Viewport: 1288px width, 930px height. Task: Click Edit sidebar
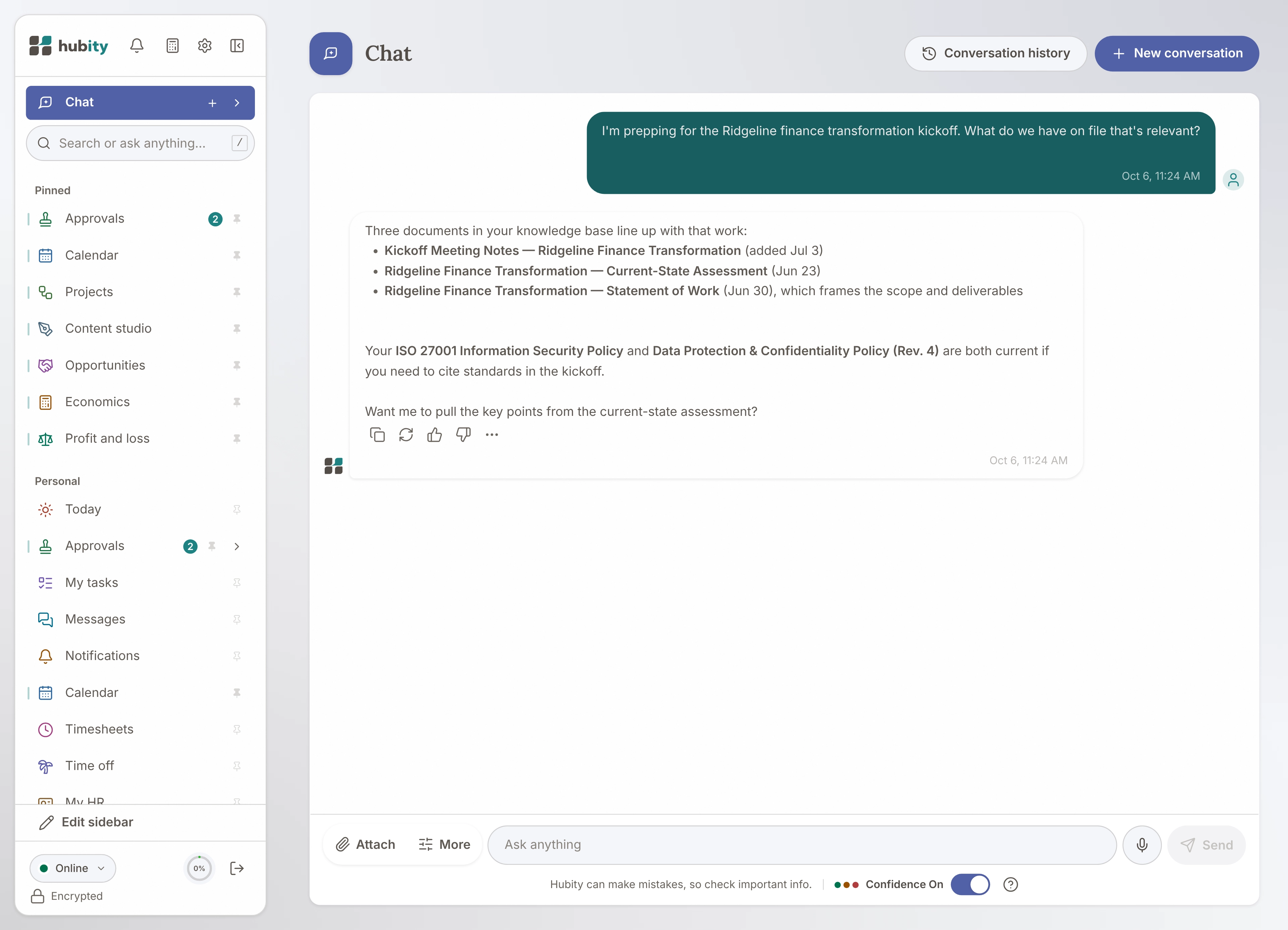(86, 822)
